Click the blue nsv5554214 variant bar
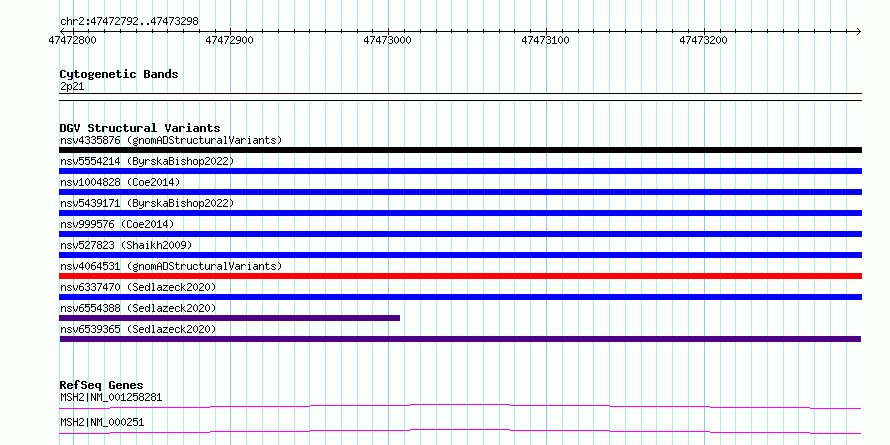 (460, 171)
